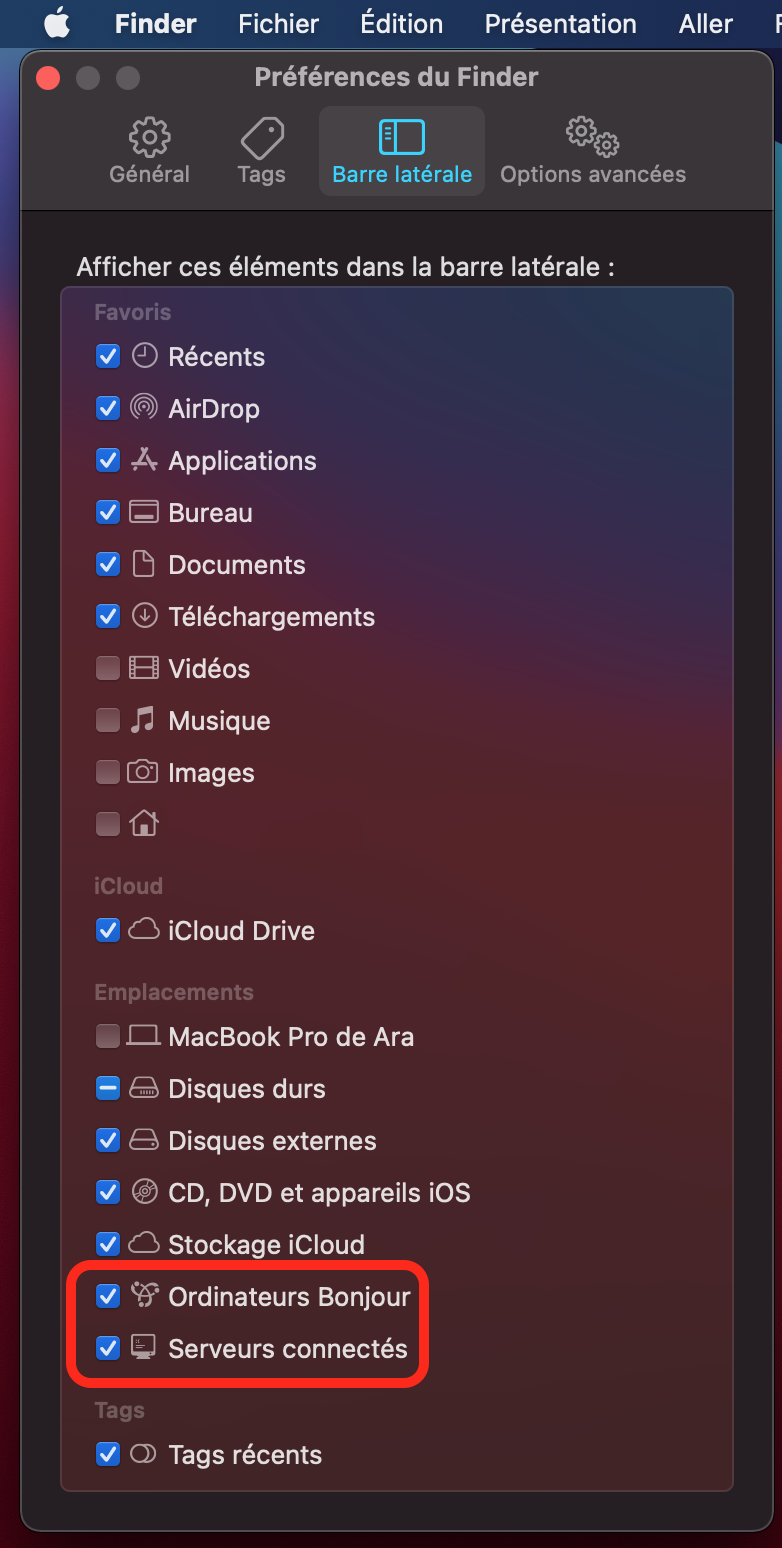The width and height of the screenshot is (782, 1548).
Task: Click the AirDrop radar icon
Action: tap(144, 408)
